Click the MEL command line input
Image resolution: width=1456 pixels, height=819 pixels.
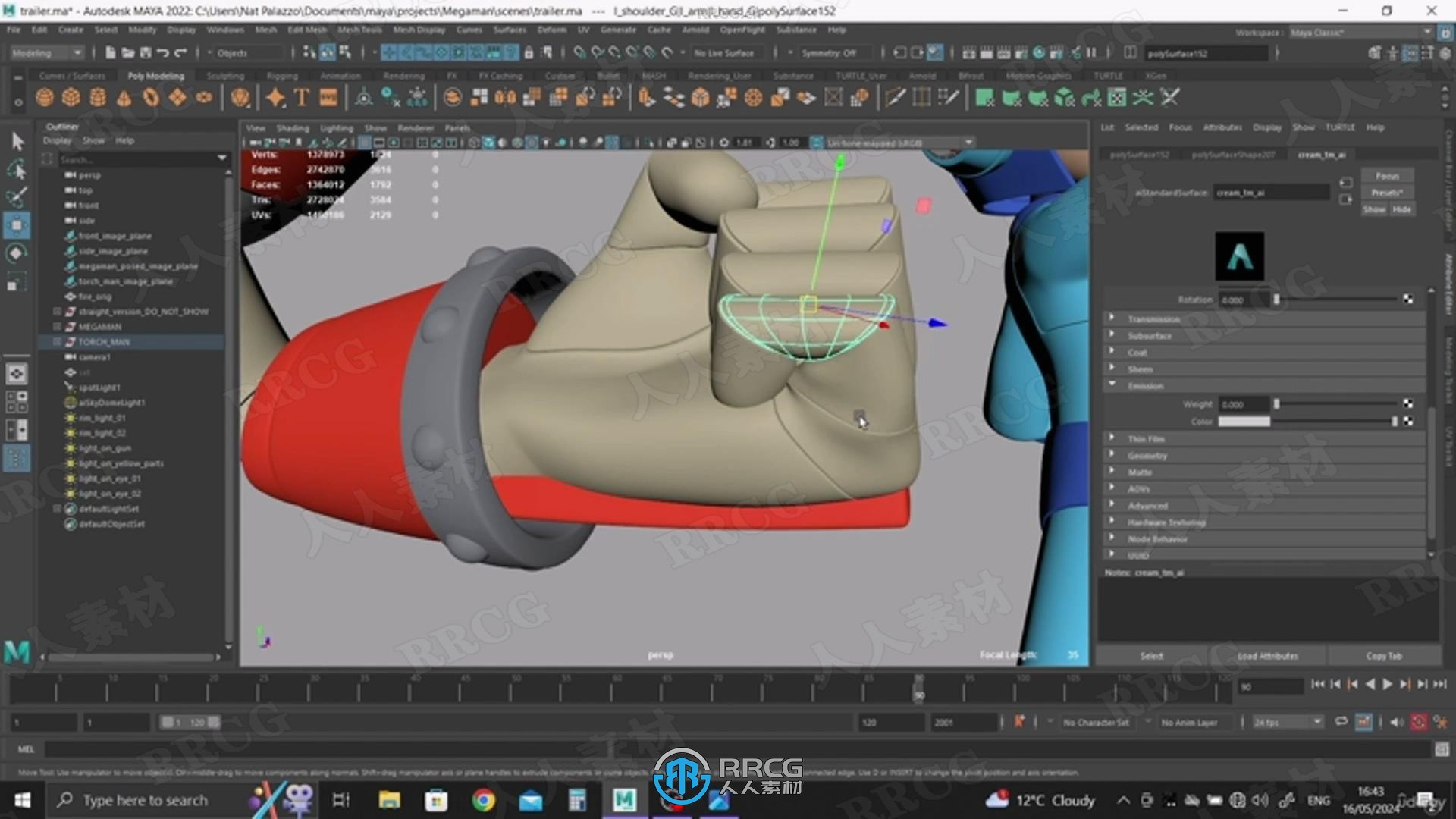coord(737,749)
